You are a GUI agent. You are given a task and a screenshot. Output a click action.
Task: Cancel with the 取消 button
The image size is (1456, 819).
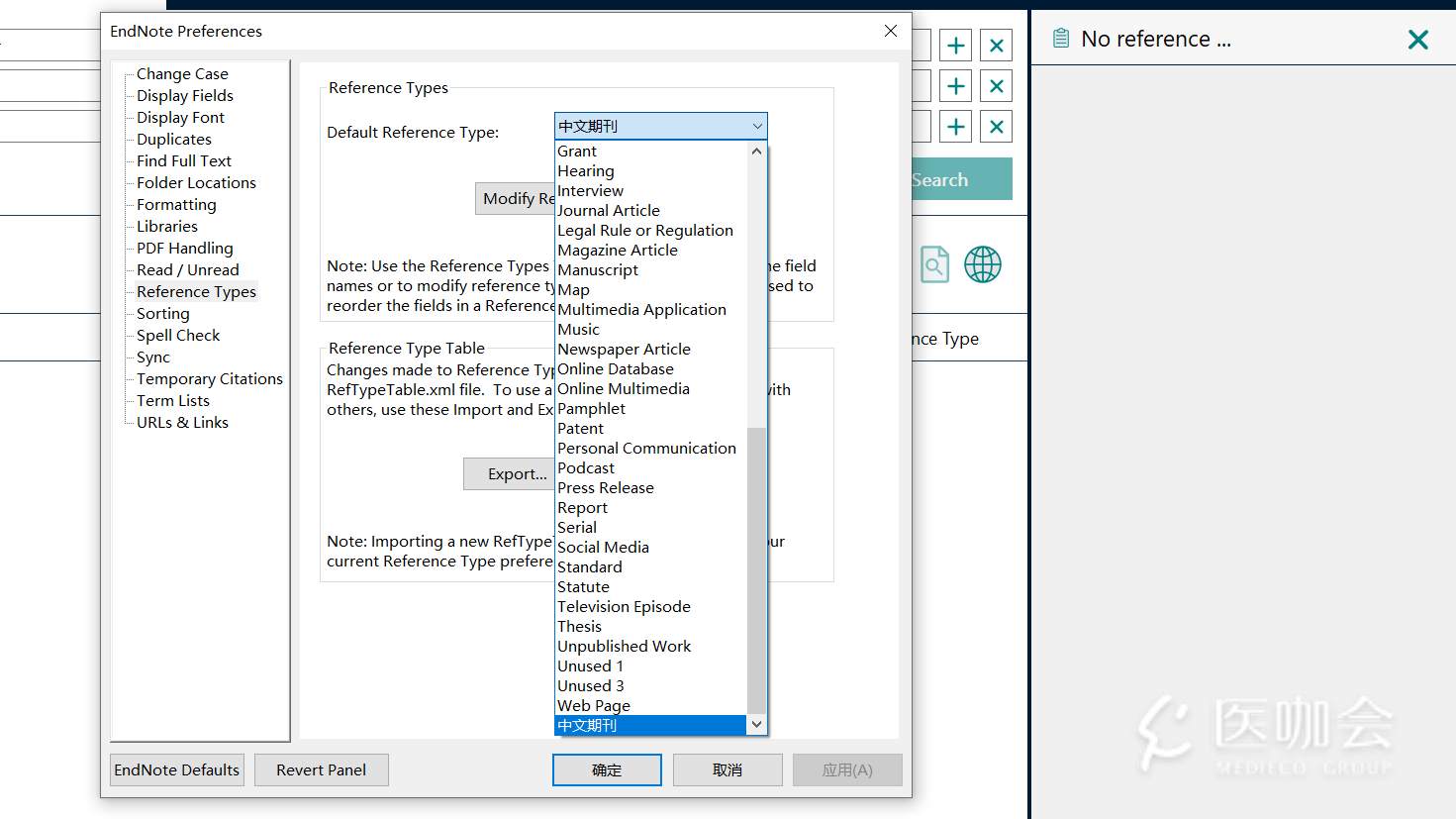(x=728, y=769)
